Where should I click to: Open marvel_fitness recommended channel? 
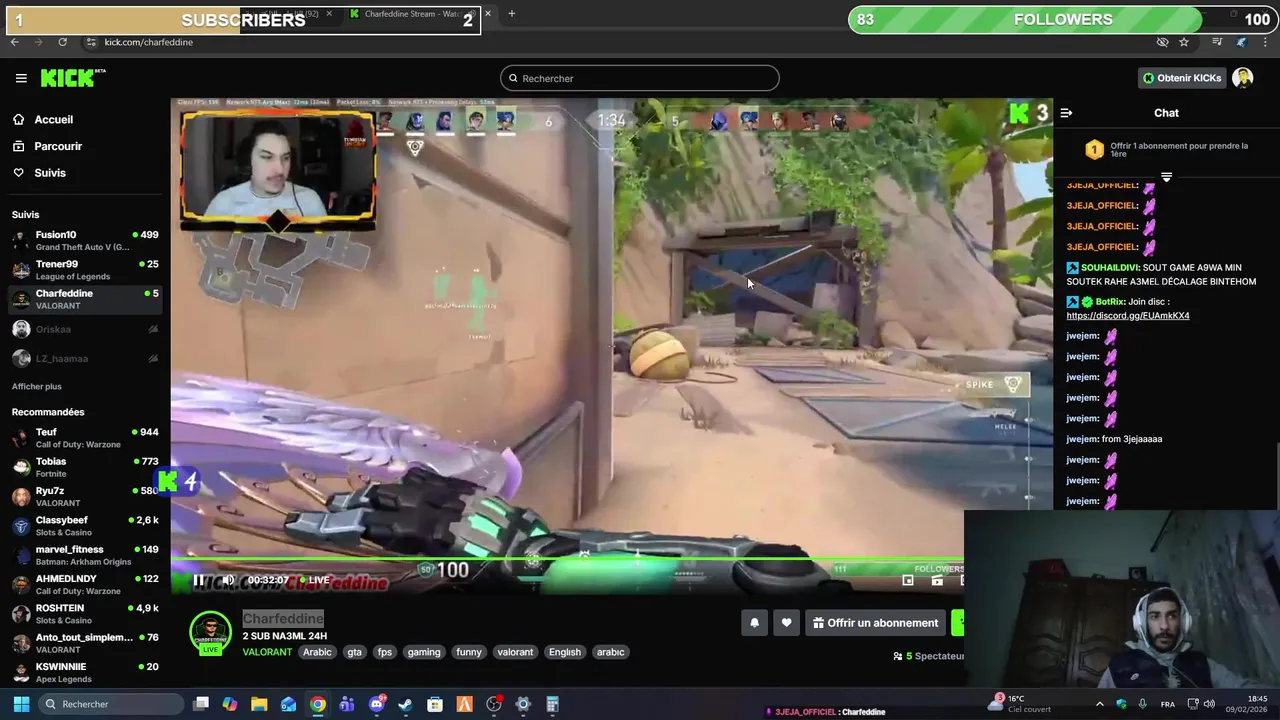pos(85,555)
